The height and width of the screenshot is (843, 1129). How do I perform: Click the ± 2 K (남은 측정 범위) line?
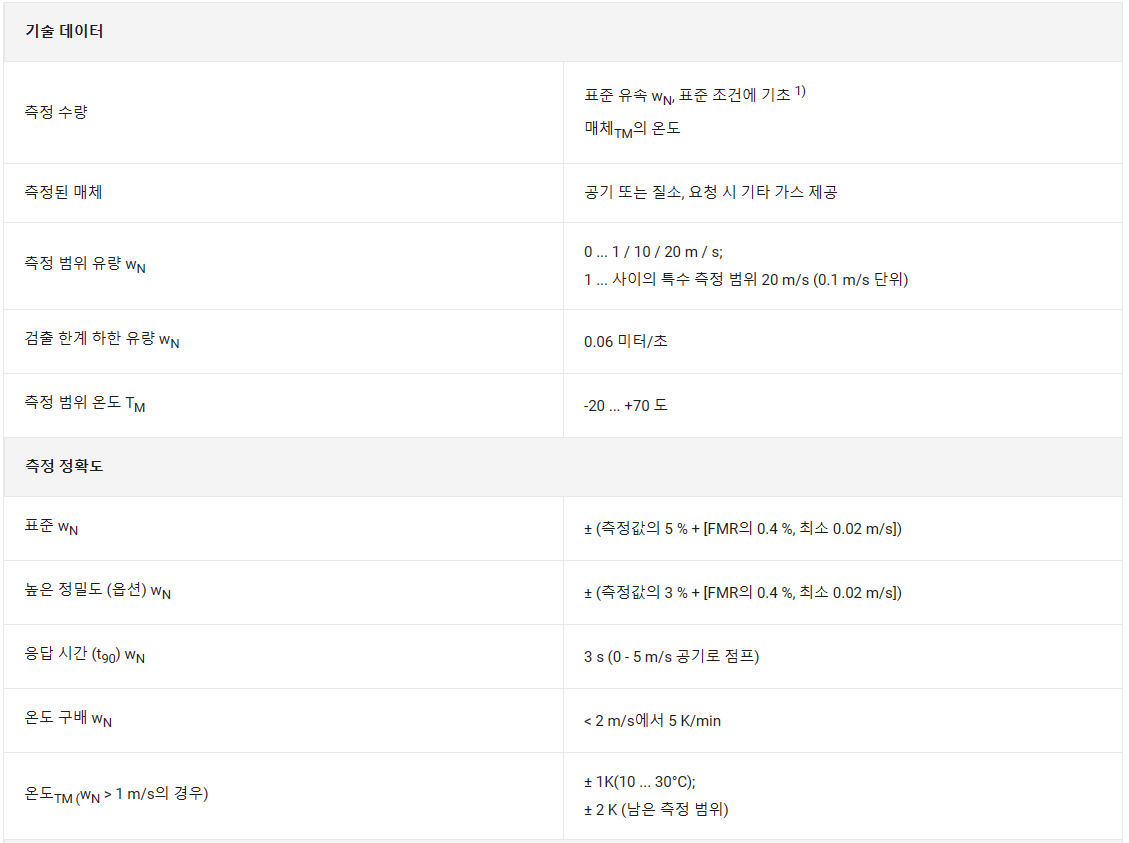tap(656, 810)
